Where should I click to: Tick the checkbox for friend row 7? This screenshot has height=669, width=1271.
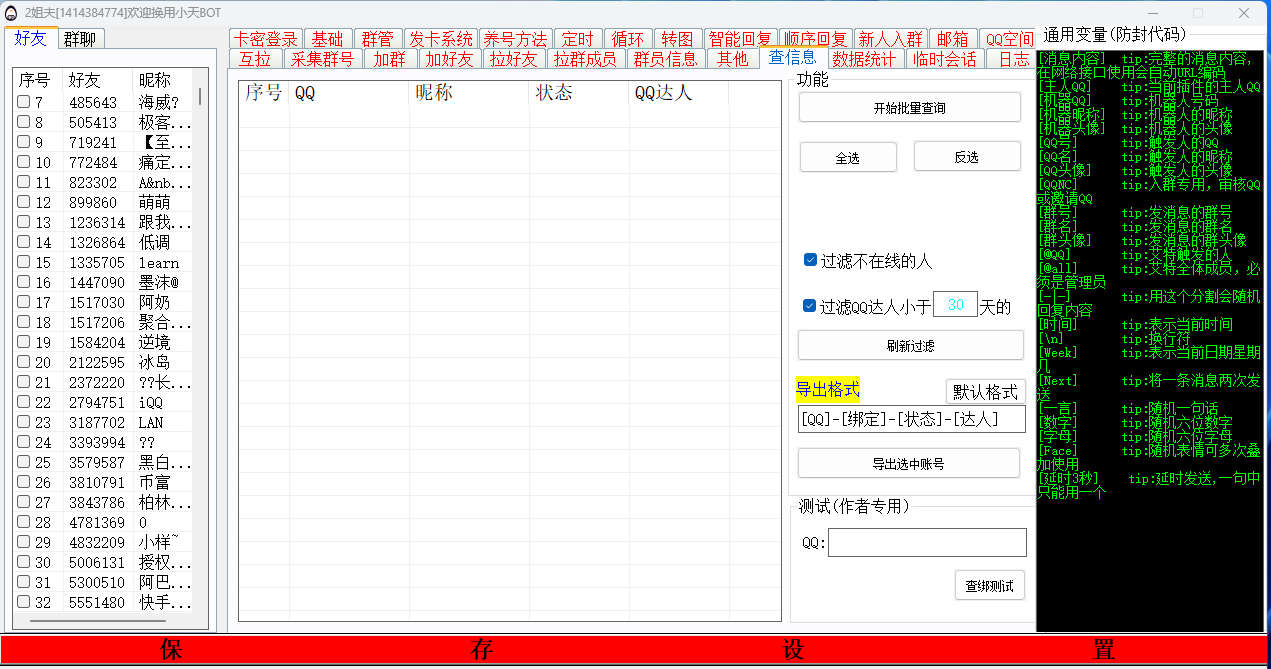(23, 102)
